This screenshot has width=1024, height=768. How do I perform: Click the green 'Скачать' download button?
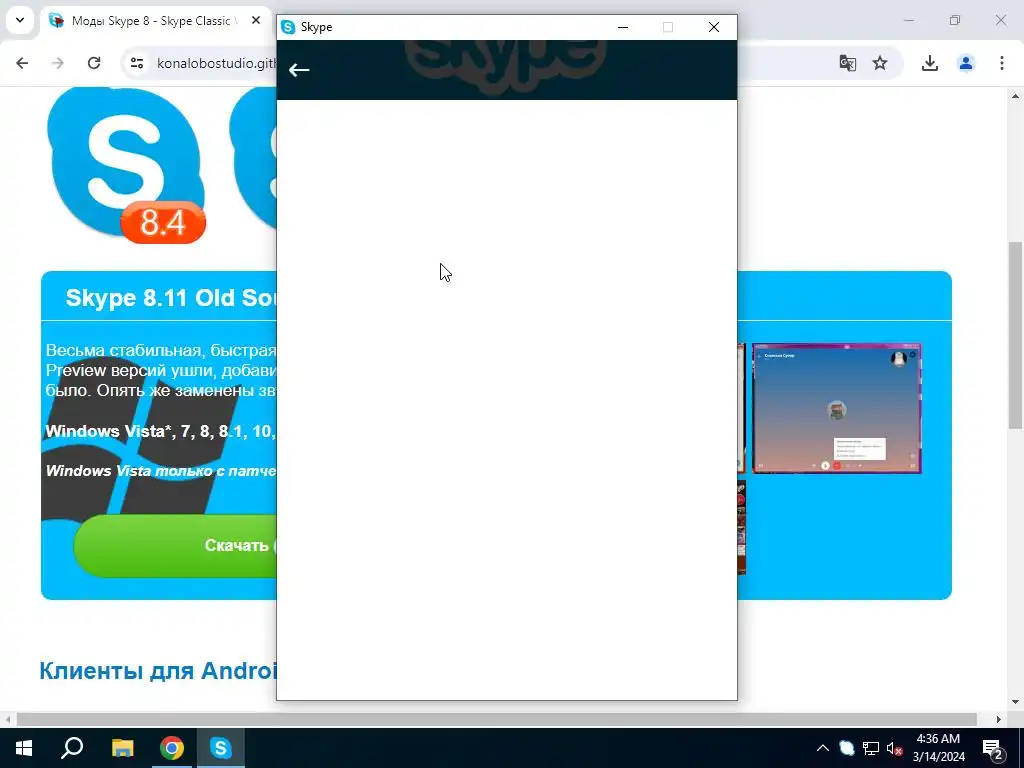tap(175, 545)
